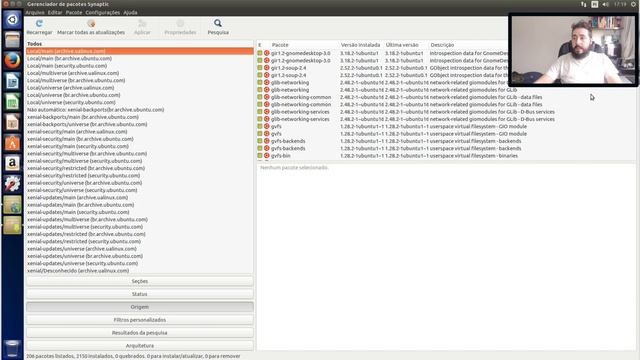The image size is (640, 360).
Task: Open the Editar menu
Action: coord(55,12)
